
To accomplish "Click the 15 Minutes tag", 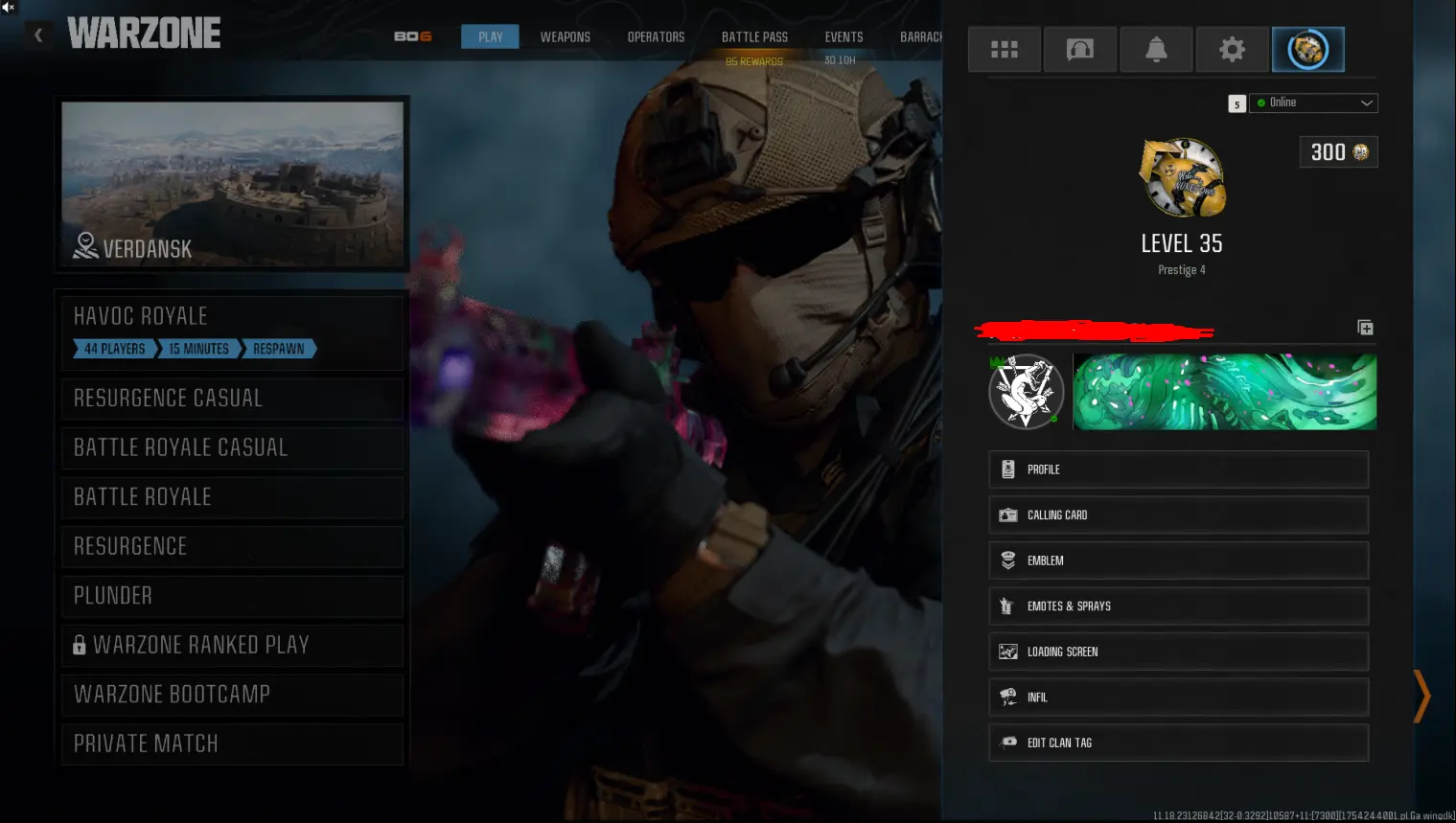I will click(x=199, y=349).
